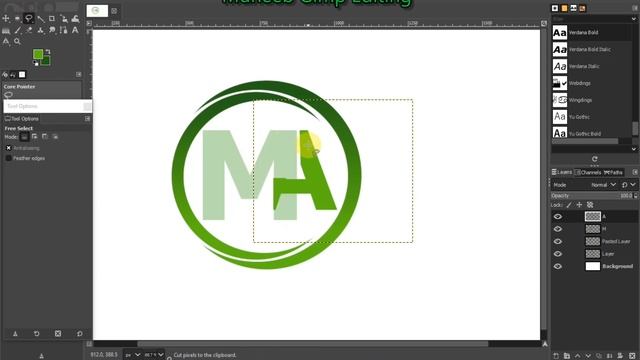Set selection mode to Subtract
The width and height of the screenshot is (640, 360).
[45, 137]
